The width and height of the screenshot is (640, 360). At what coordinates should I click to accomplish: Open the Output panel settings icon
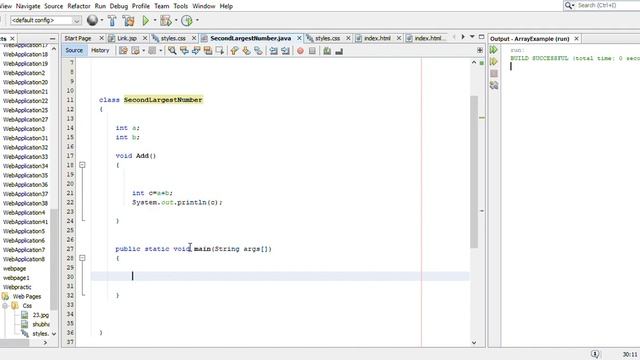pos(494,85)
